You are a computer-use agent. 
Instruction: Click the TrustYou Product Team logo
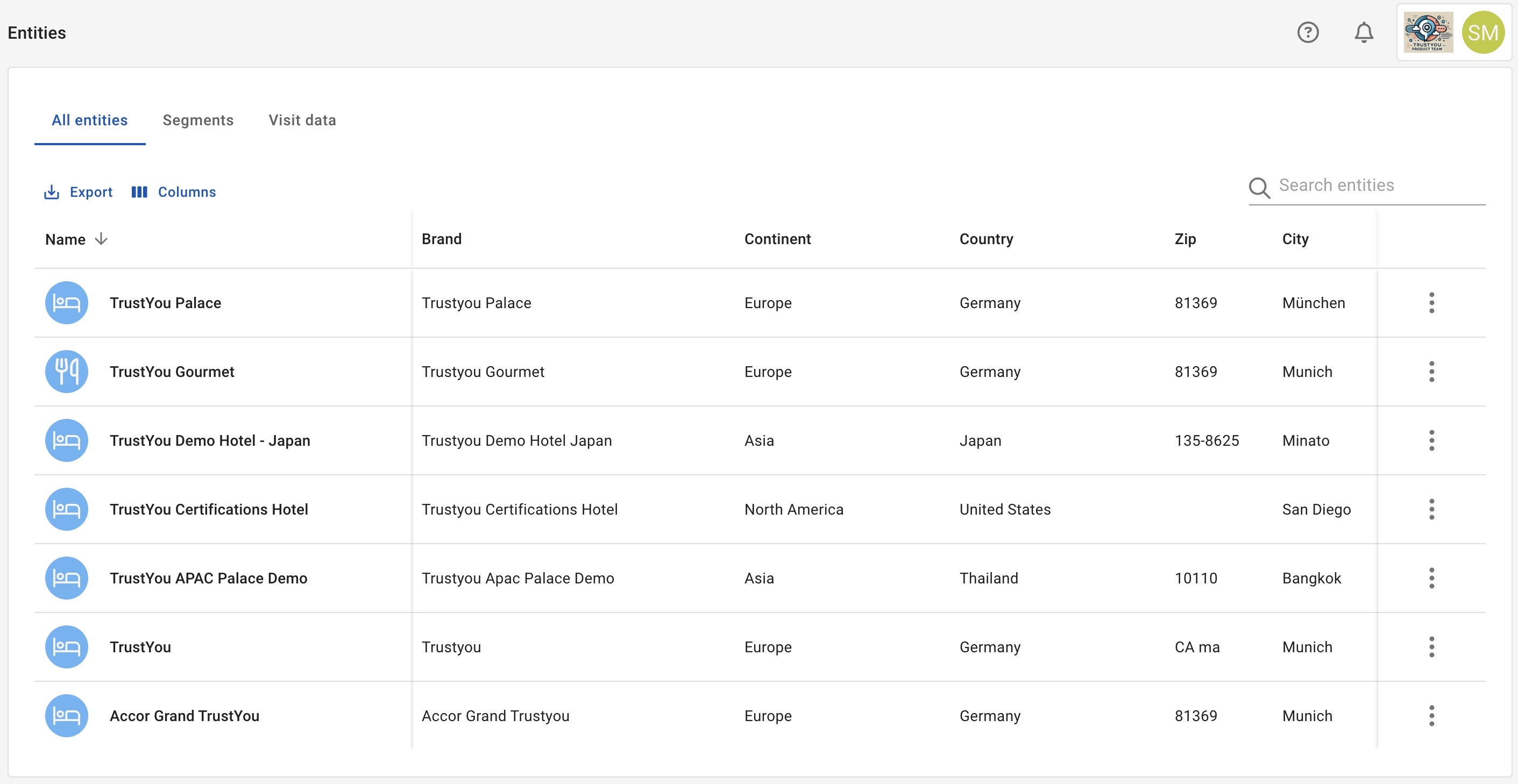click(x=1428, y=32)
